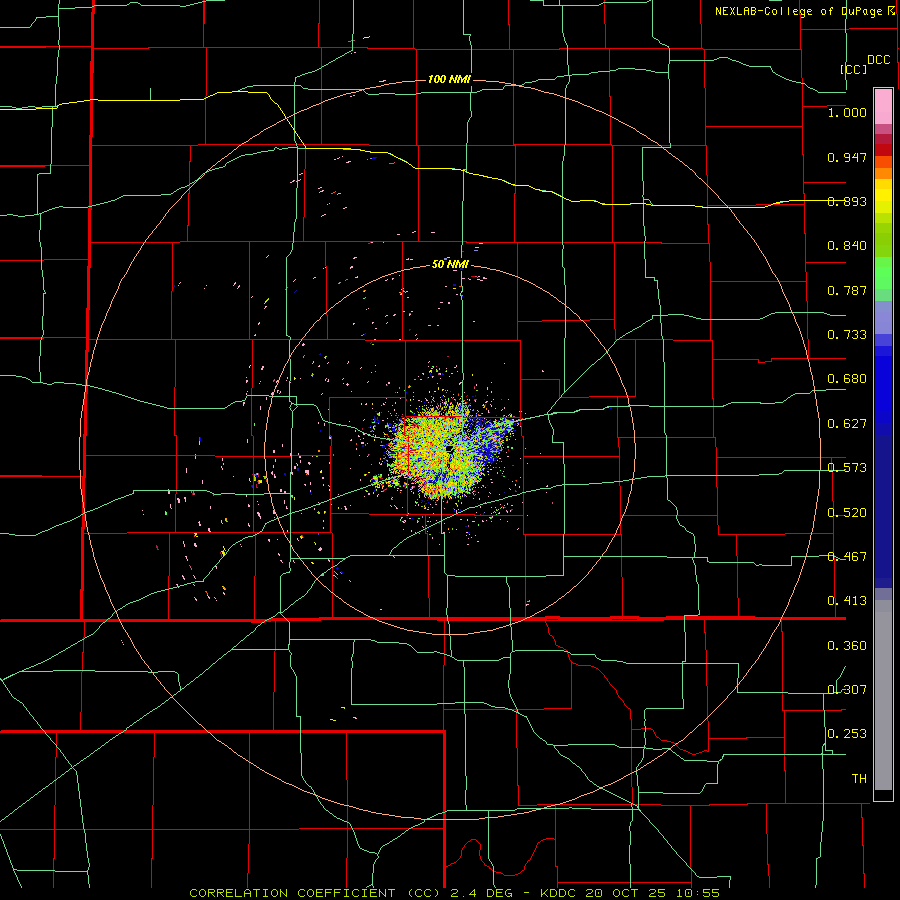The height and width of the screenshot is (900, 900).
Task: Click the TH threshold label
Action: [x=859, y=779]
